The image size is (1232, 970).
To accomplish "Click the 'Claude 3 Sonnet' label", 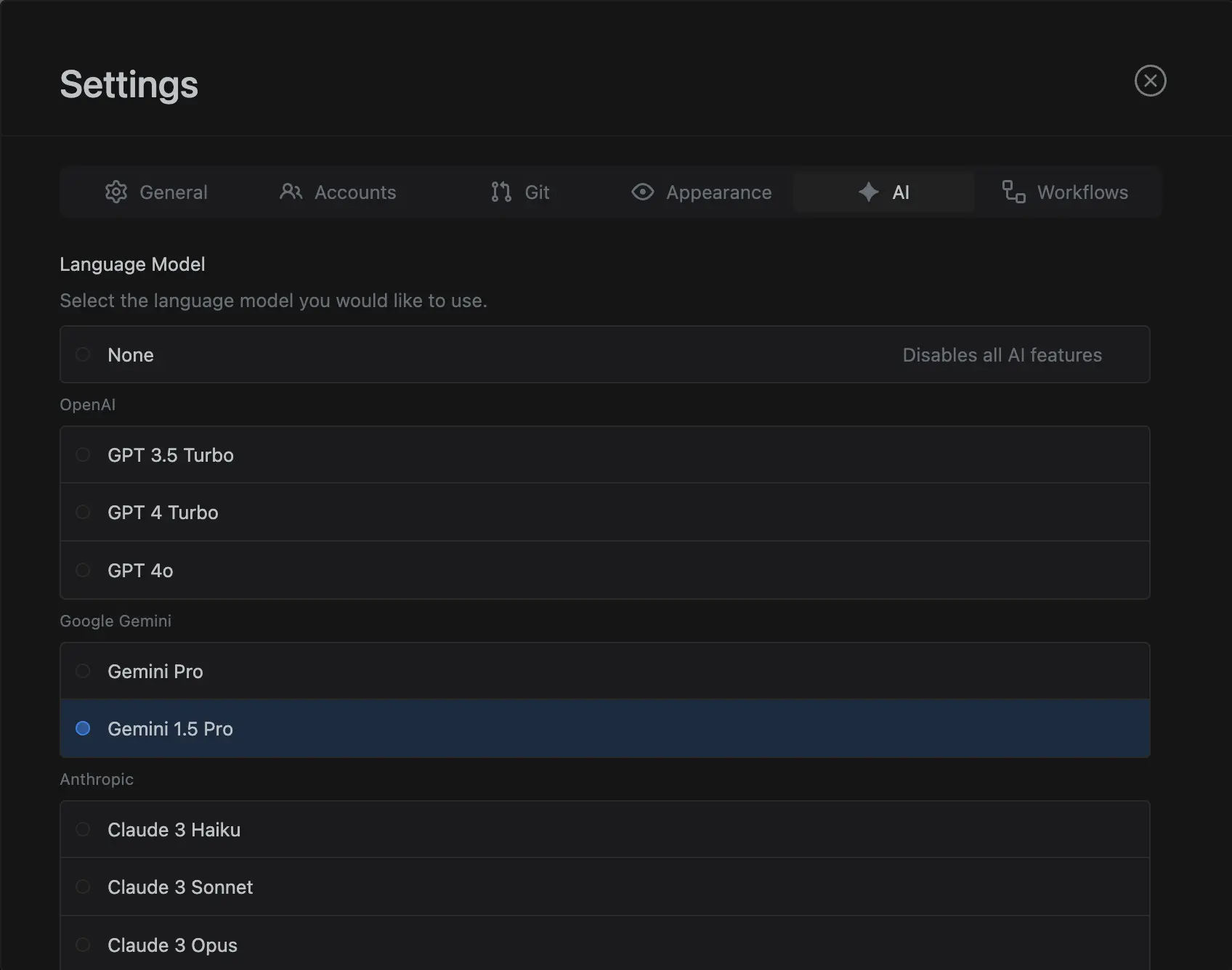I will (x=180, y=887).
